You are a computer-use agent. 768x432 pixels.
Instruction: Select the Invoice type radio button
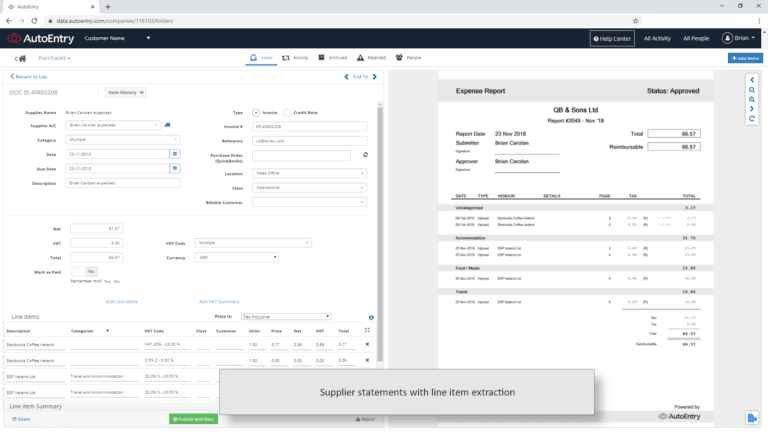[257, 113]
